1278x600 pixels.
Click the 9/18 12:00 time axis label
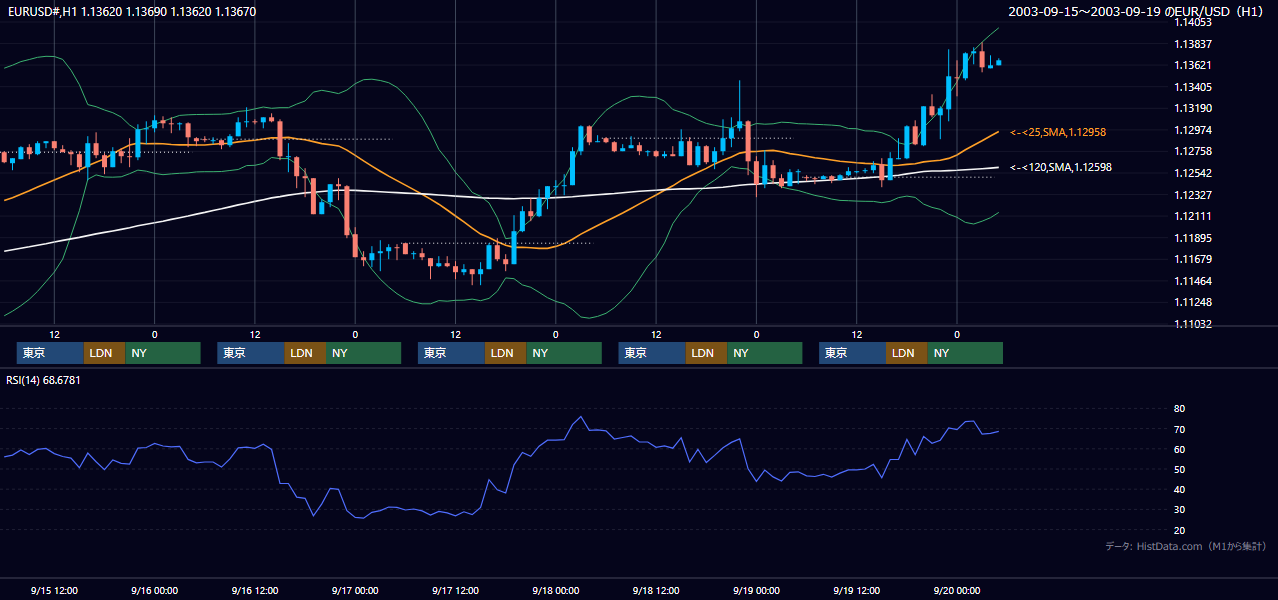[656, 590]
